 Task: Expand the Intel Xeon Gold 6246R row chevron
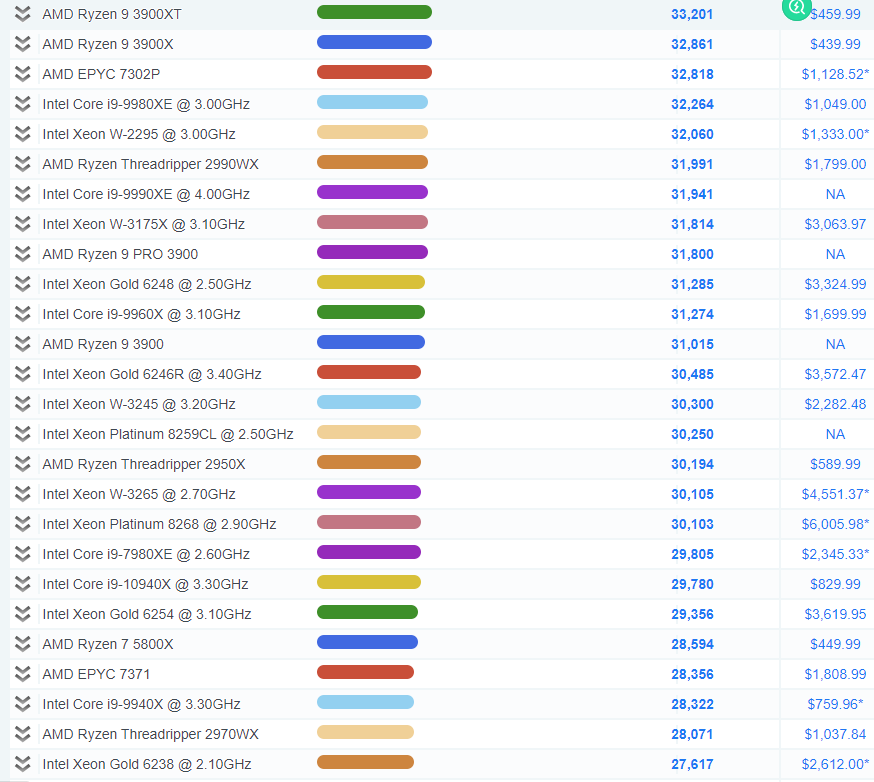click(22, 374)
